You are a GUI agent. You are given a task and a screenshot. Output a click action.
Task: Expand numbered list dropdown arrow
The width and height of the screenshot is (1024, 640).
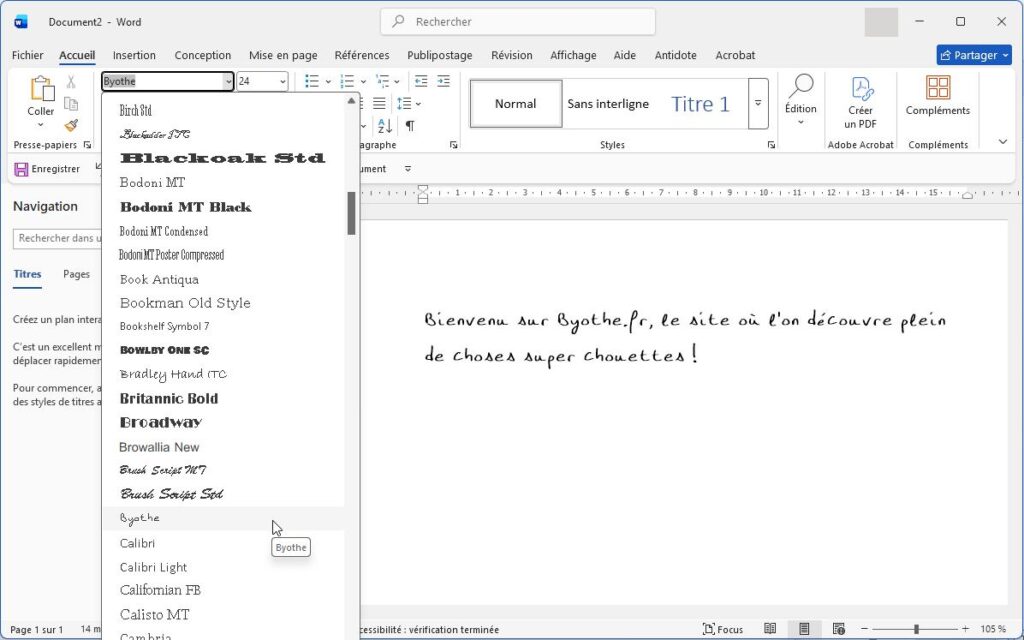coord(363,82)
